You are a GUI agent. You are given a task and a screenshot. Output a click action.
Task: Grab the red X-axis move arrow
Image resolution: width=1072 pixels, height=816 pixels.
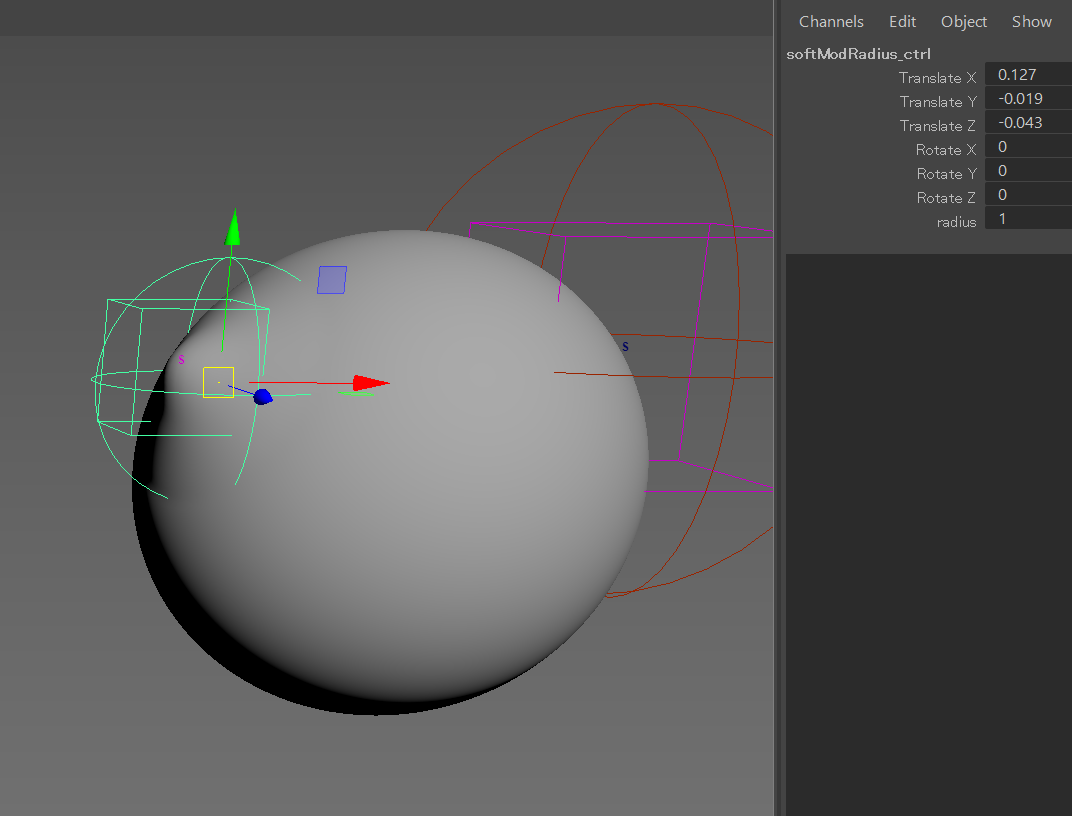[371, 383]
